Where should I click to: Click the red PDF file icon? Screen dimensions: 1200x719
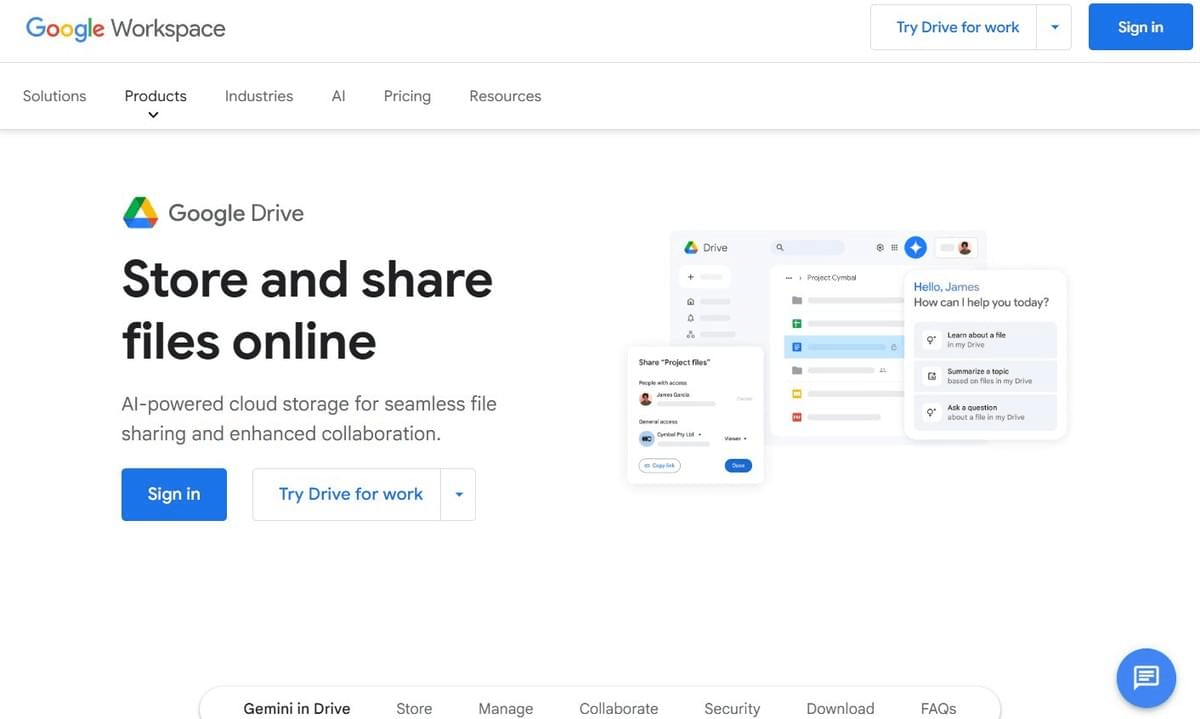pos(795,416)
